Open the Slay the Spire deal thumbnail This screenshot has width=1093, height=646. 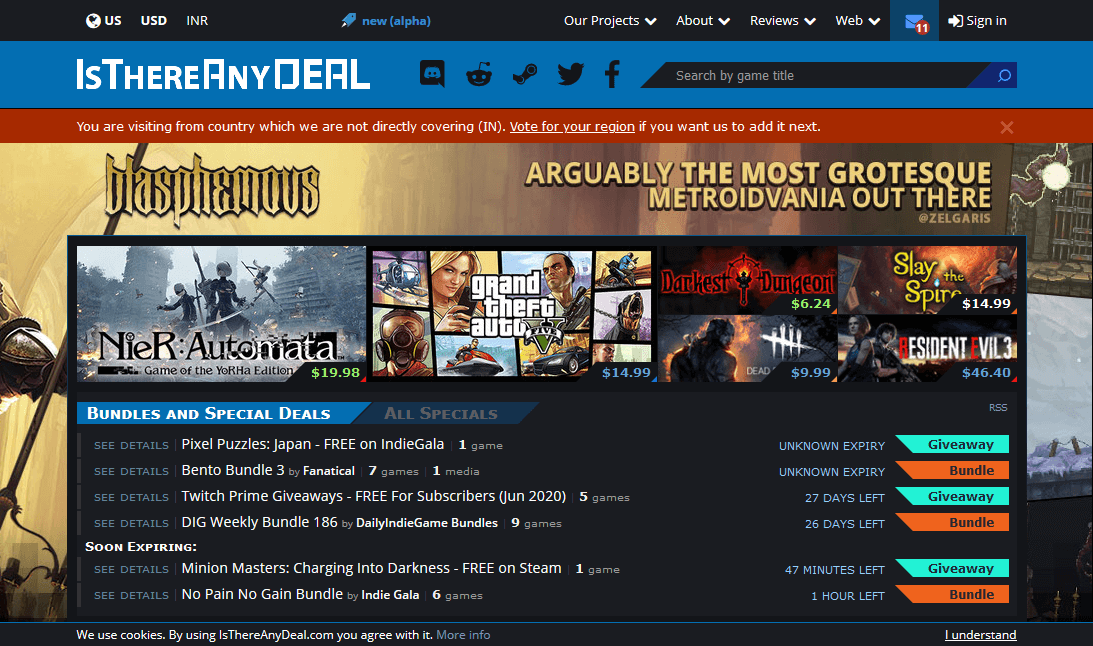click(x=927, y=279)
